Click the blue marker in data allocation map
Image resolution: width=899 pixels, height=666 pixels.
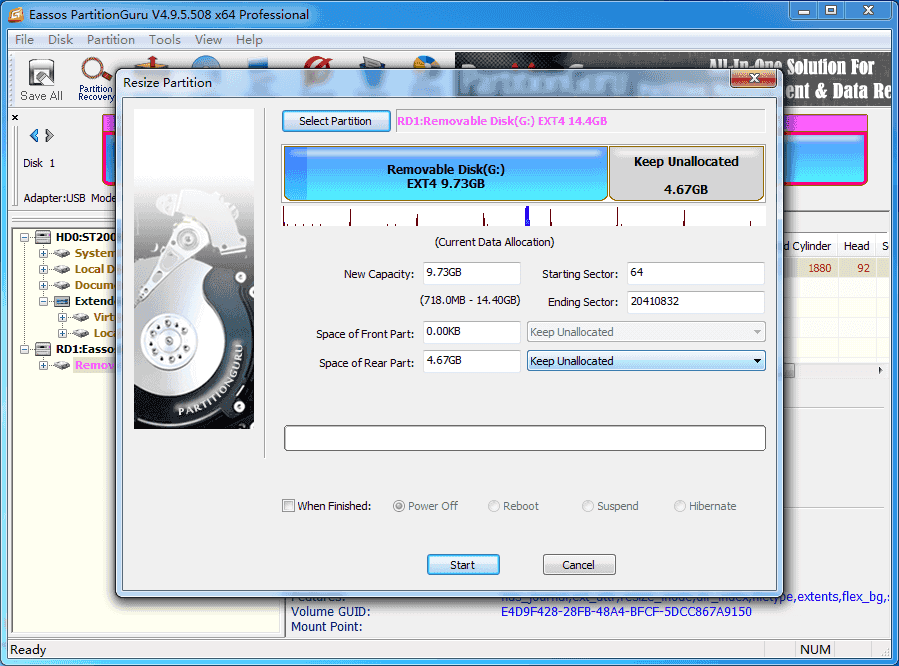[x=527, y=216]
